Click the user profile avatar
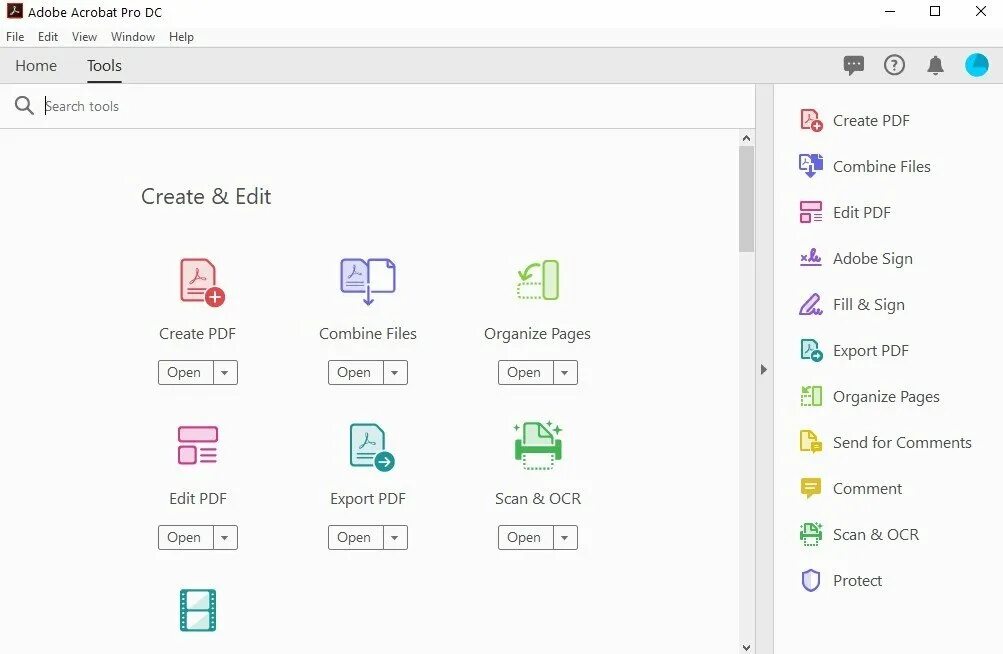 977,65
